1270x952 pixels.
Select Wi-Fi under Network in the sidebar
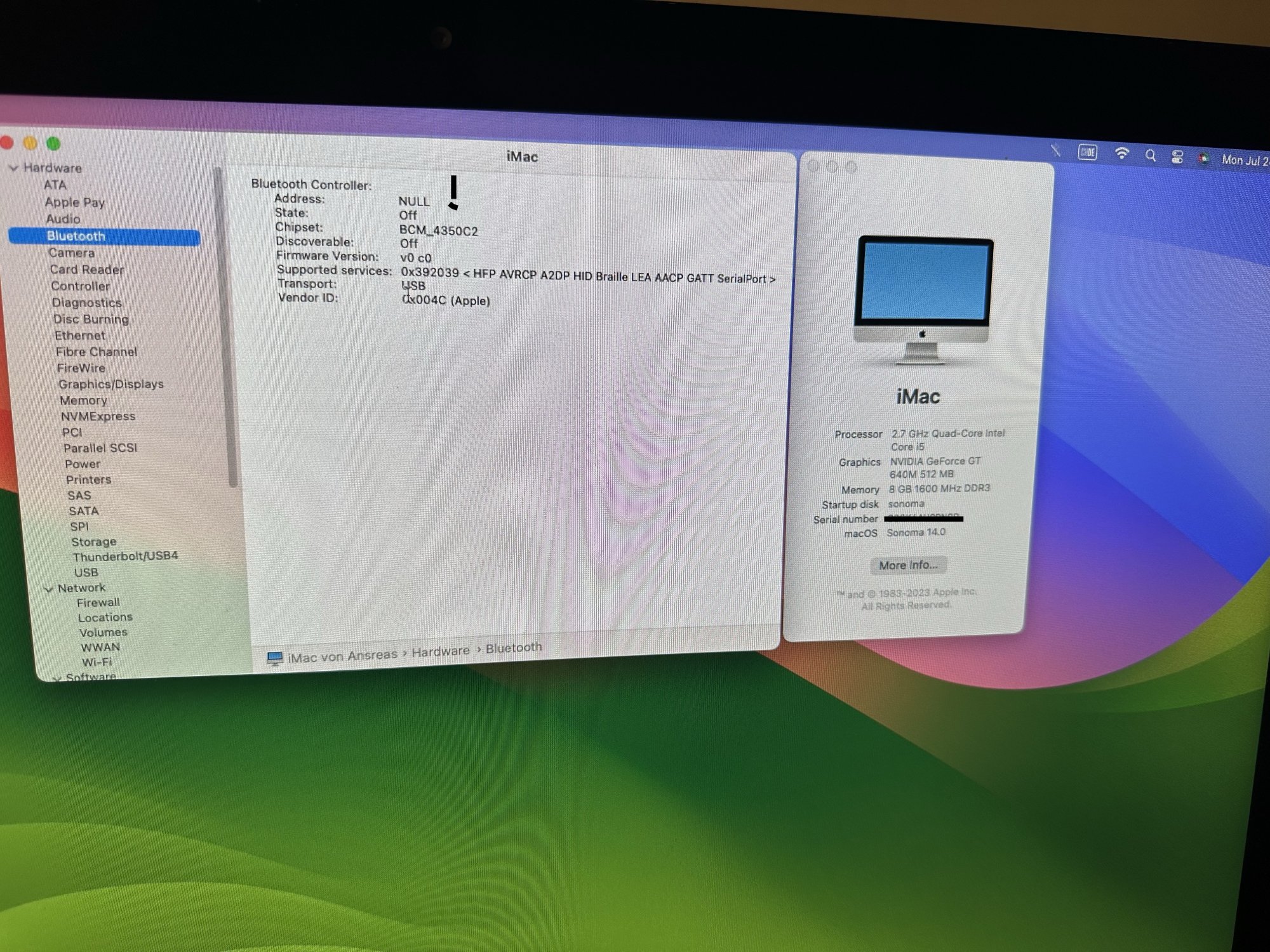pos(97,662)
